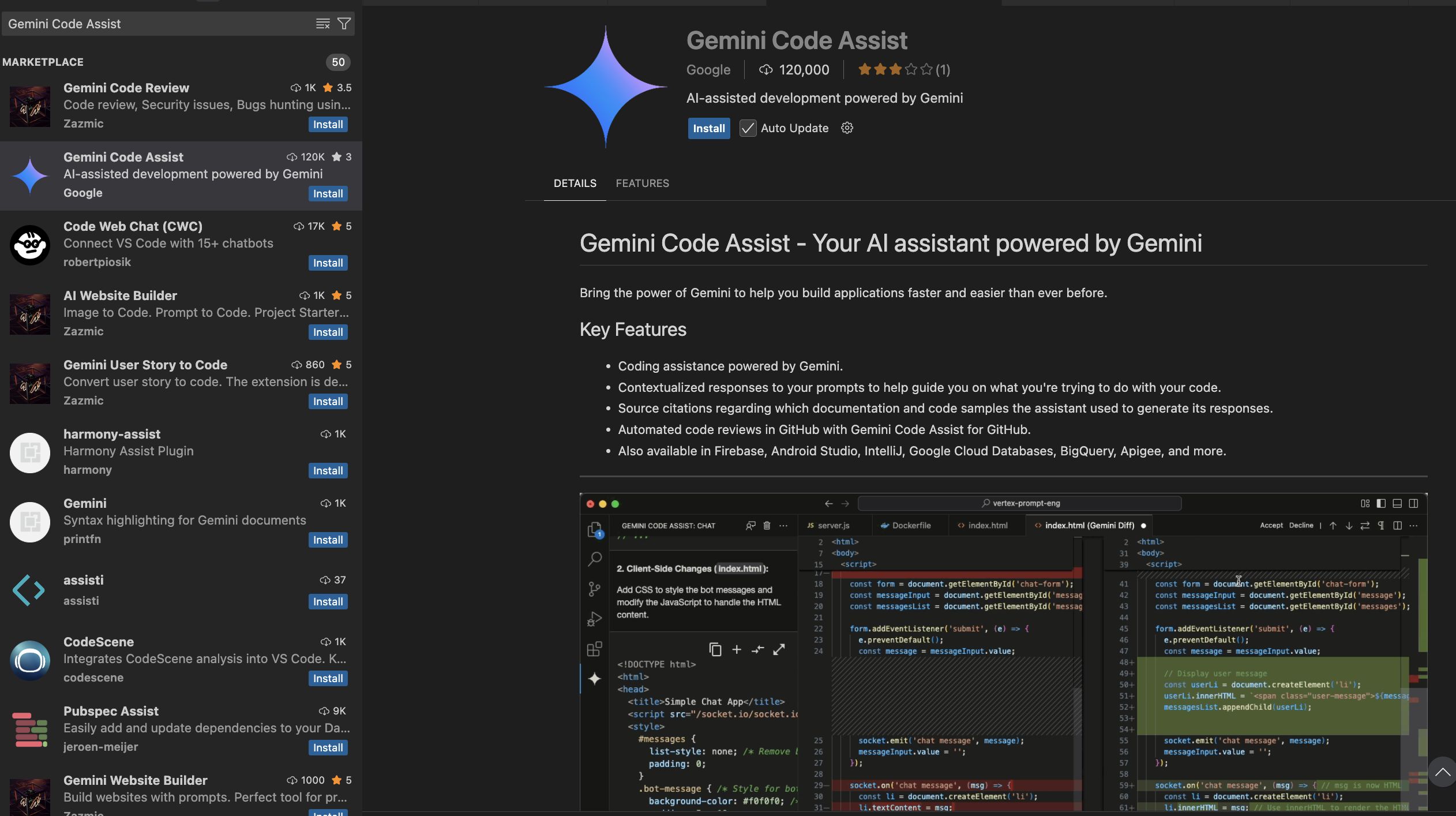
Task: Select the DETAILS tab
Action: point(575,184)
